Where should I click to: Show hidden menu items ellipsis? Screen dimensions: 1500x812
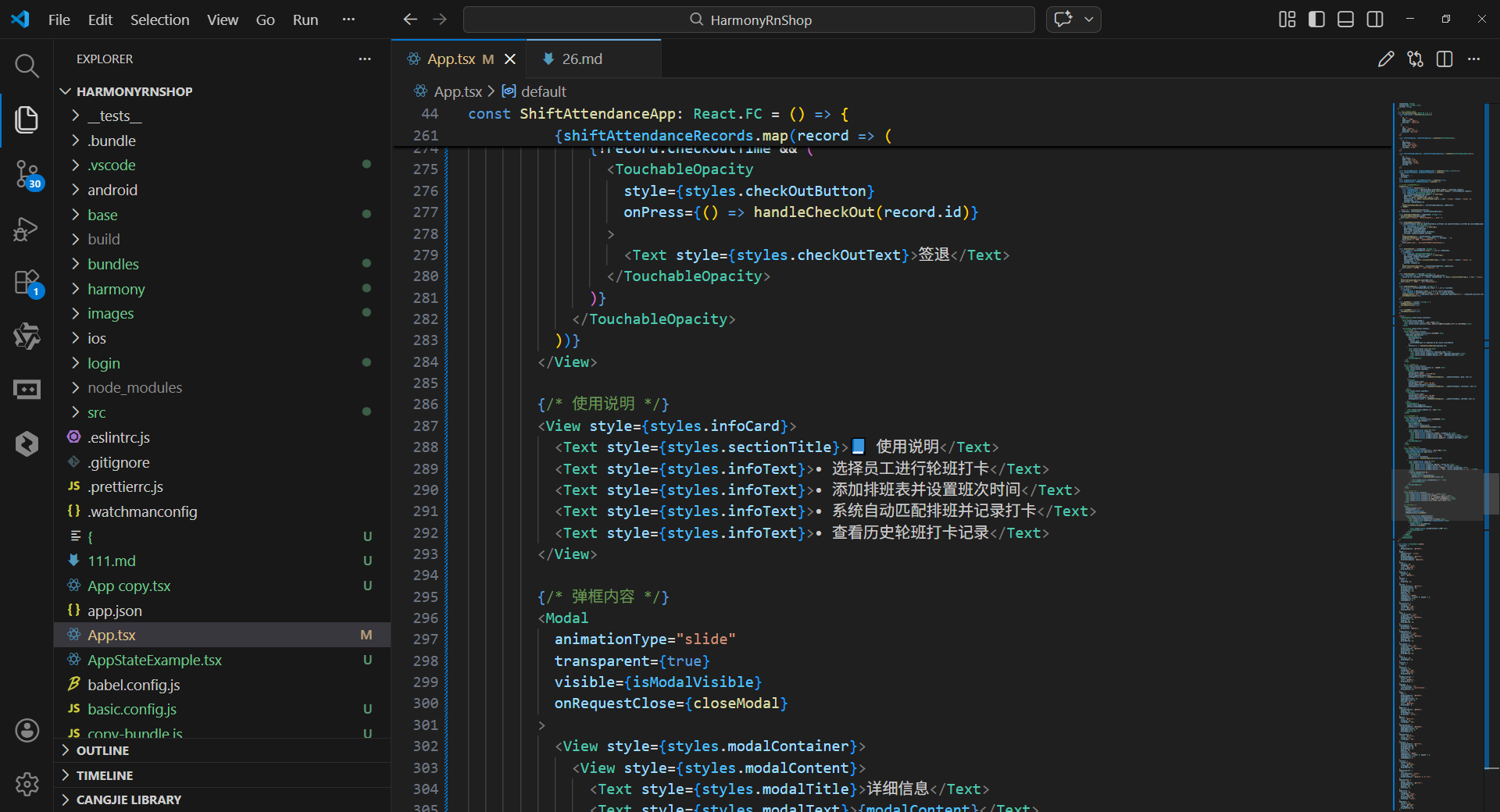pyautogui.click(x=348, y=20)
